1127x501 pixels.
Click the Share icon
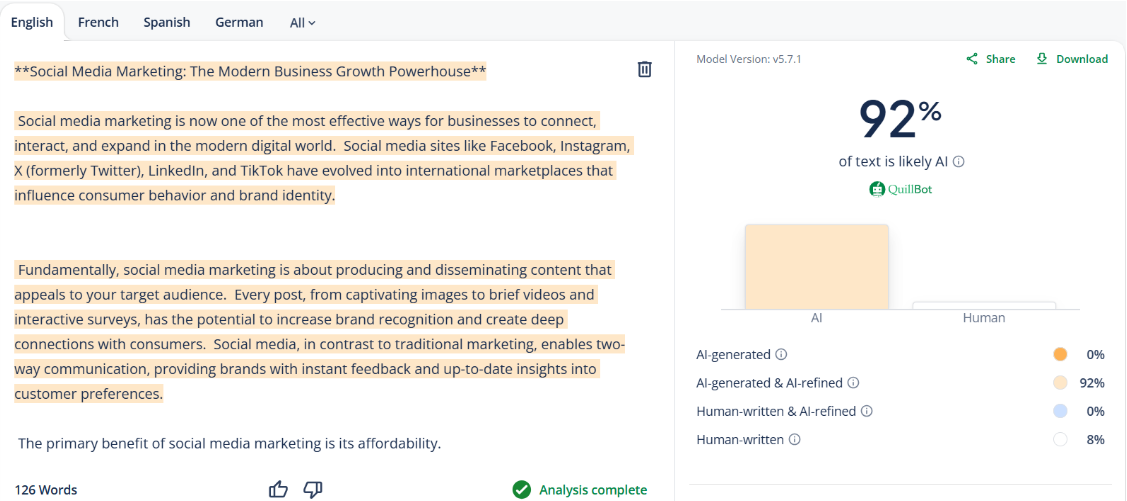pyautogui.click(x=972, y=59)
